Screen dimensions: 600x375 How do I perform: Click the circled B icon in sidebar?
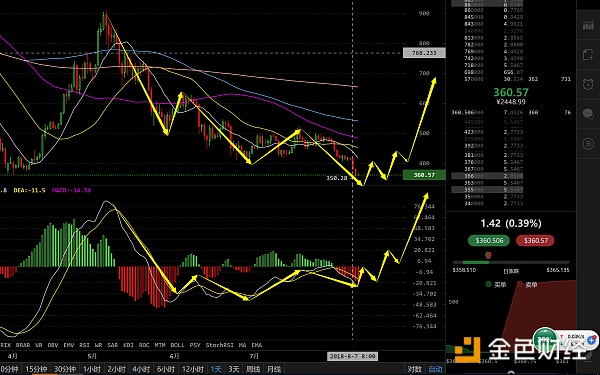588,143
